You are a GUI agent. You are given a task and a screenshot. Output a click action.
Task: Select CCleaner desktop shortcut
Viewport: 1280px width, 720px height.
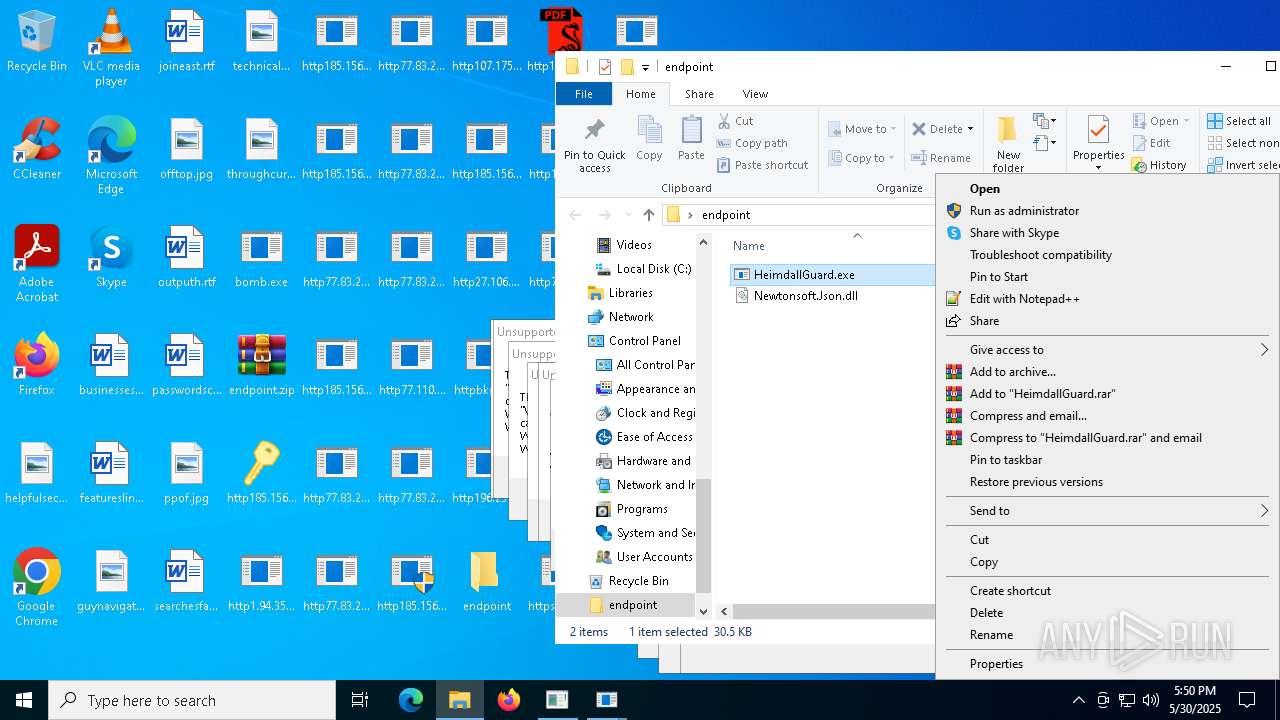tap(37, 150)
